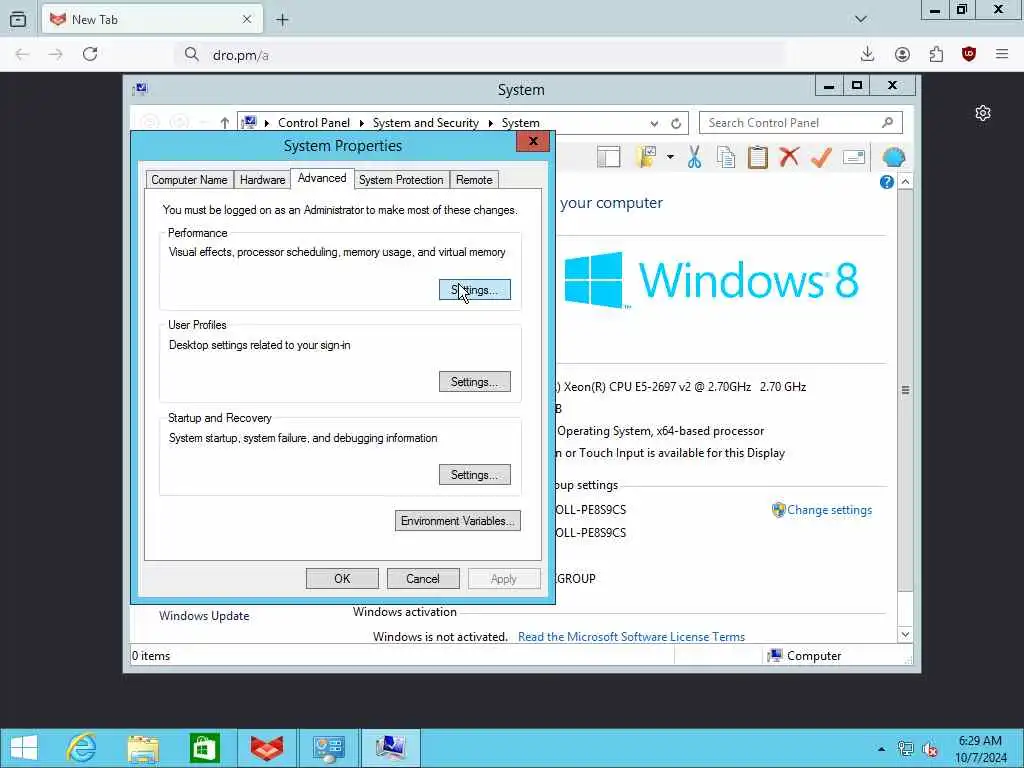Click the uBlock Origin shield icon
This screenshot has width=1024, height=768.
click(969, 54)
